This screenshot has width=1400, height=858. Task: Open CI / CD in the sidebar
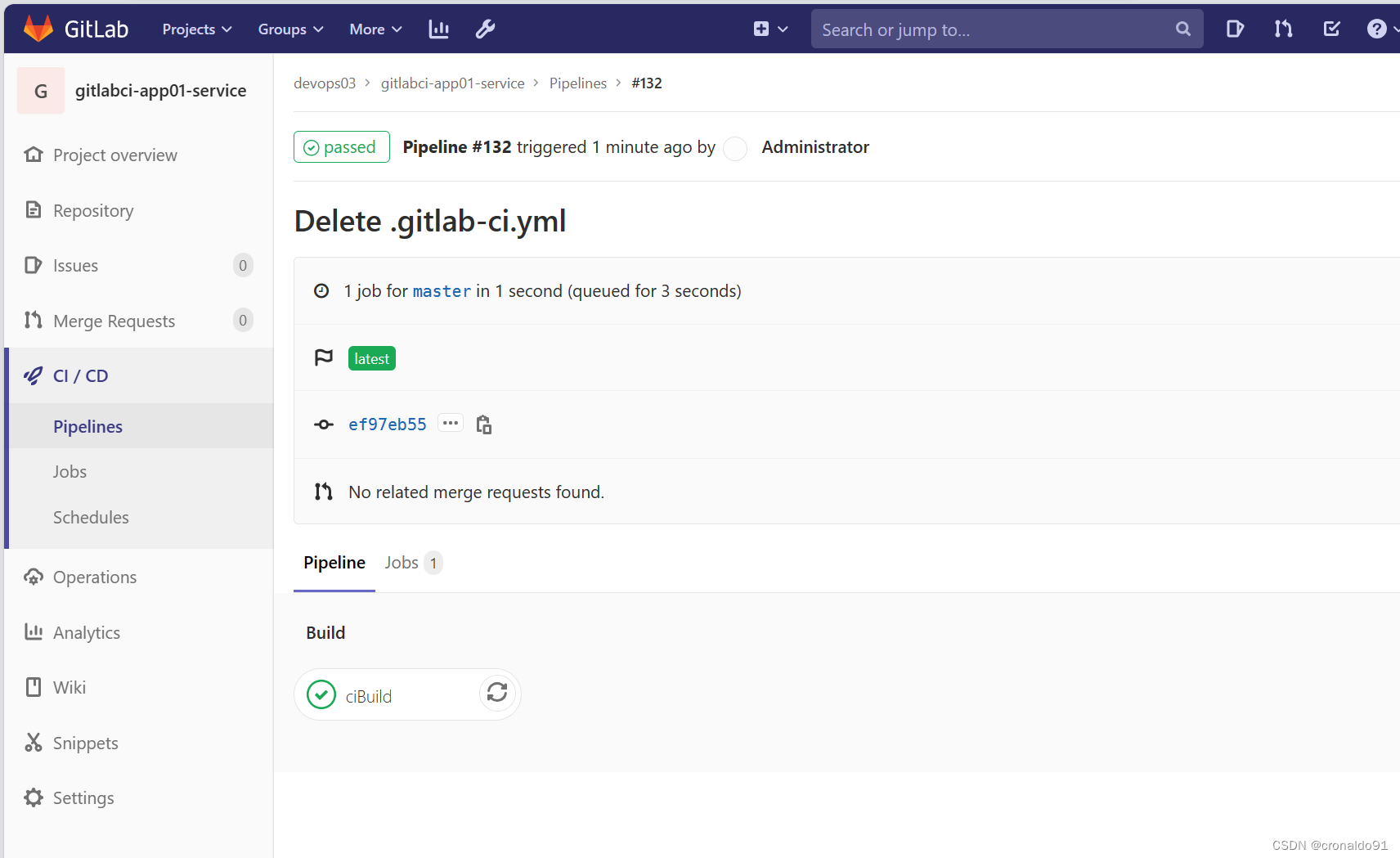point(80,376)
